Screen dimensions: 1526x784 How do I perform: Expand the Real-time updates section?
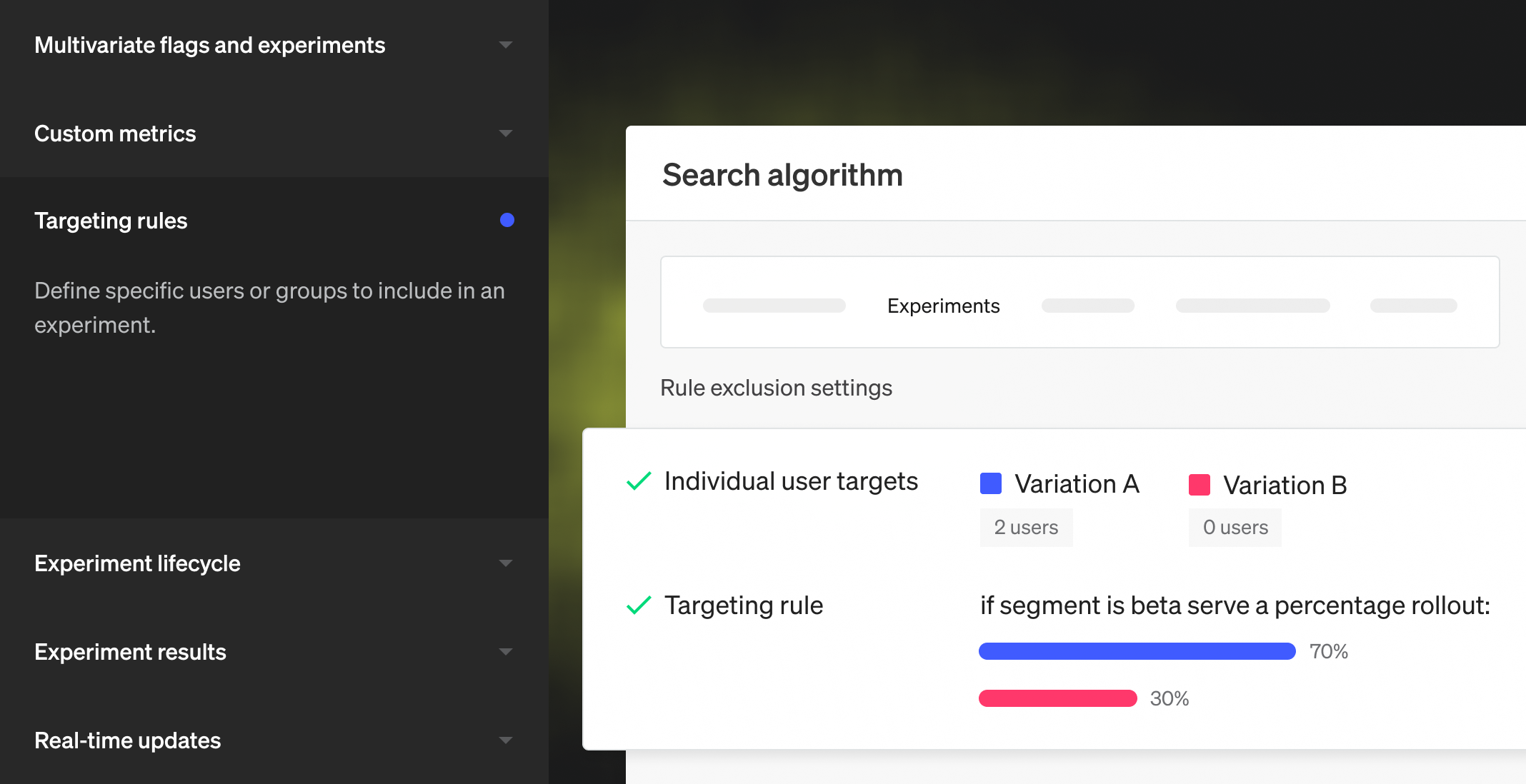505,740
